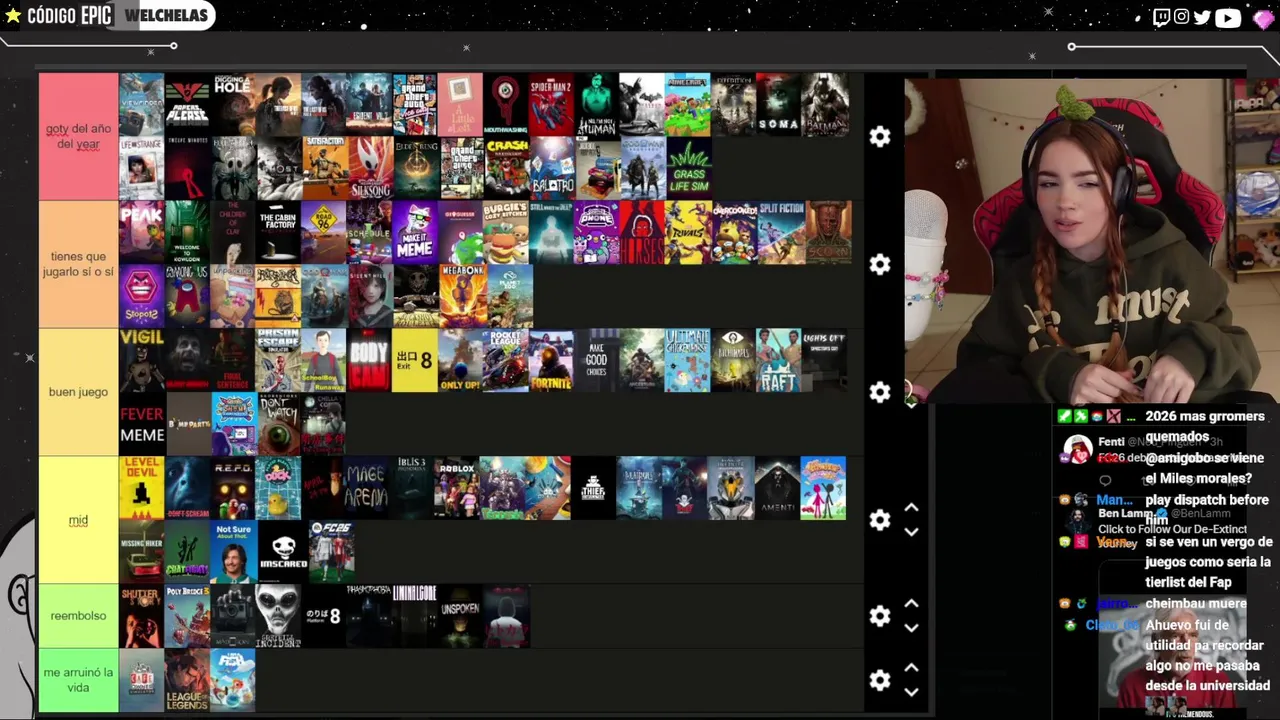The width and height of the screenshot is (1280, 720).
Task: Select the Mage Arena tile
Action: (x=365, y=488)
